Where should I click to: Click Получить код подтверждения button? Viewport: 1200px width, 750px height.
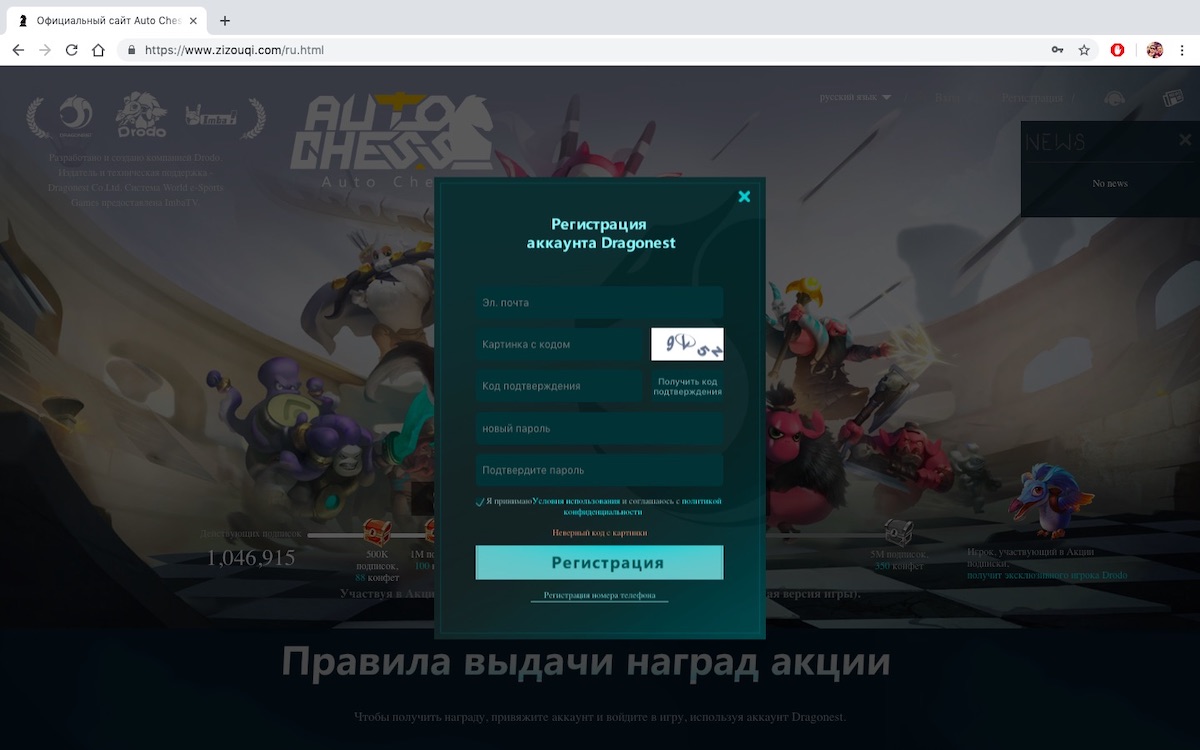pyautogui.click(x=688, y=386)
